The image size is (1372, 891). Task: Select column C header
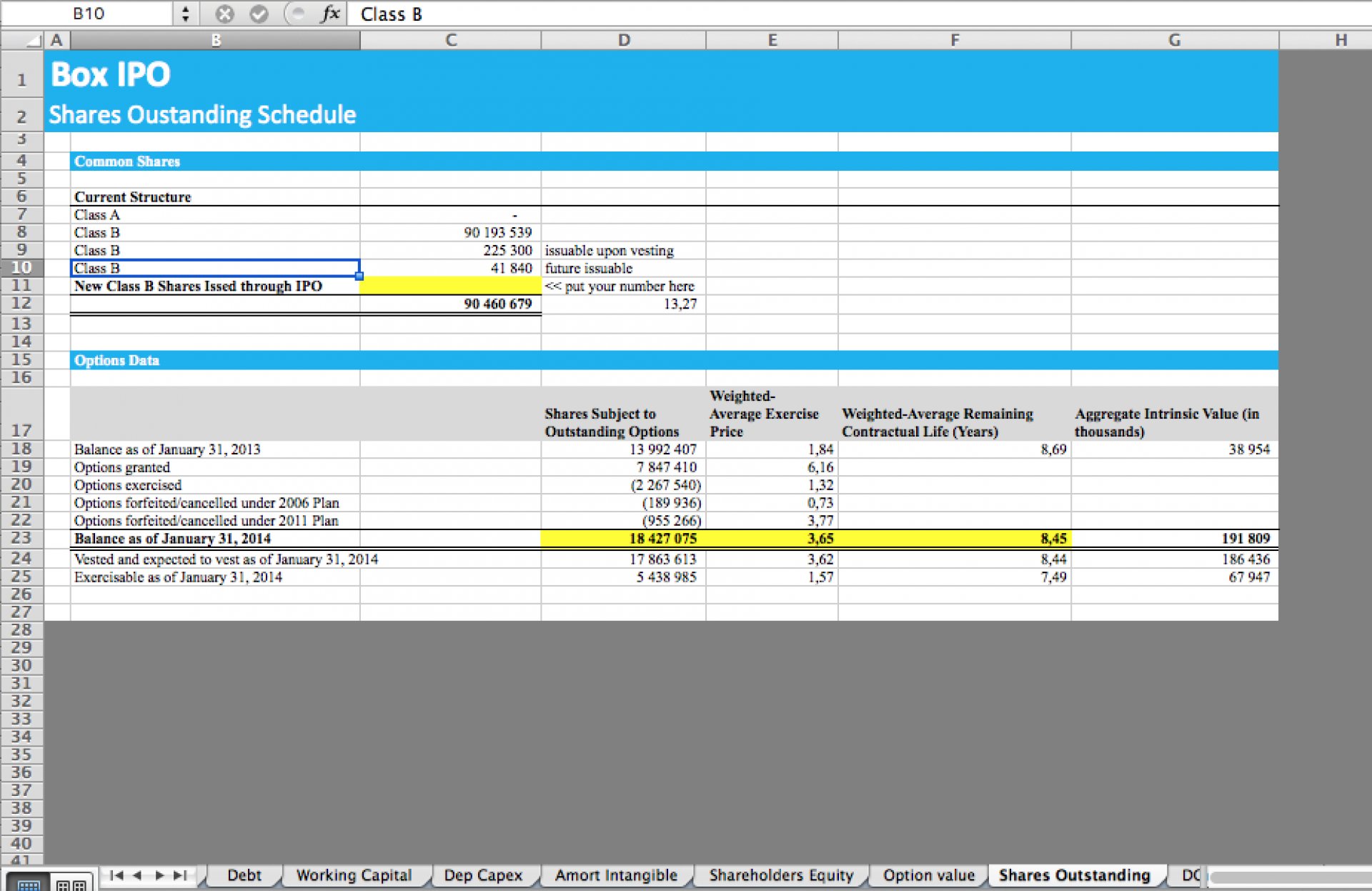[x=450, y=41]
